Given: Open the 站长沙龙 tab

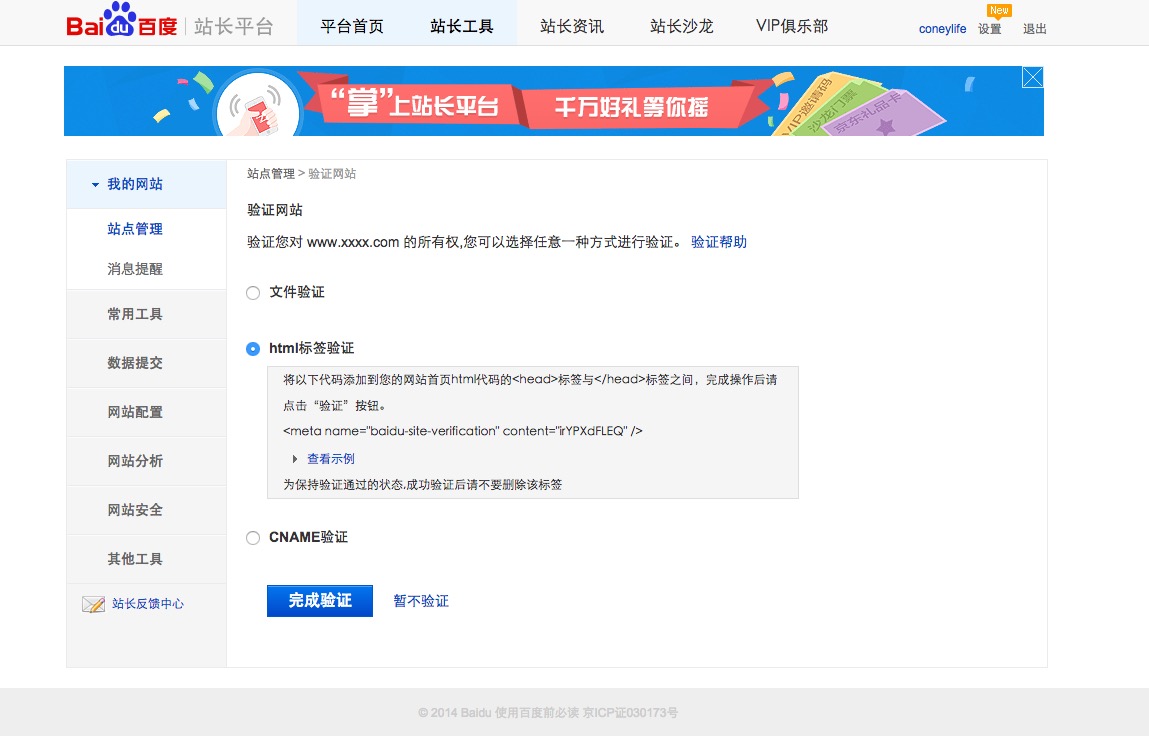Looking at the screenshot, I should pos(681,26).
